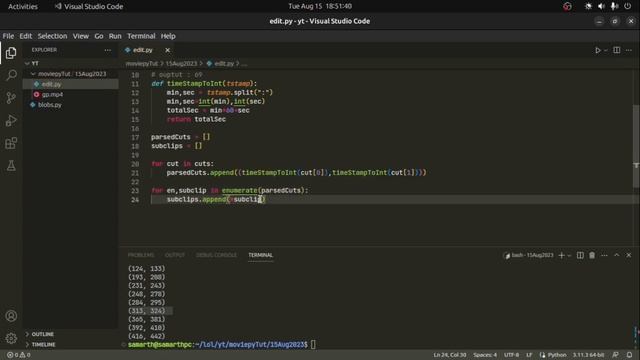Image resolution: width=640 pixels, height=360 pixels.
Task: Open the Accounts icon in activity bar
Action: [11, 316]
